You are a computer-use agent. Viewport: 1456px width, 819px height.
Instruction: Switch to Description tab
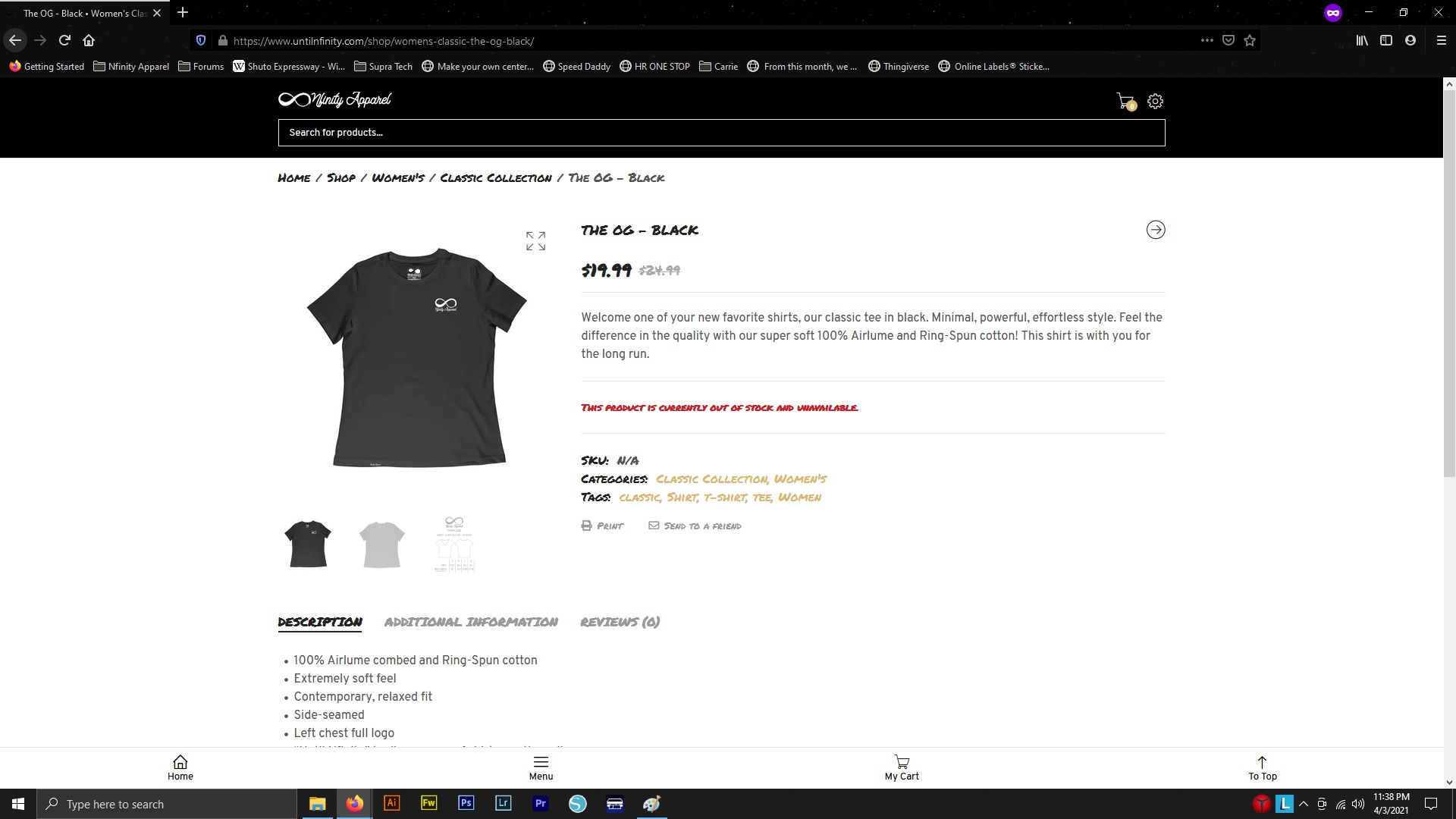tap(320, 622)
